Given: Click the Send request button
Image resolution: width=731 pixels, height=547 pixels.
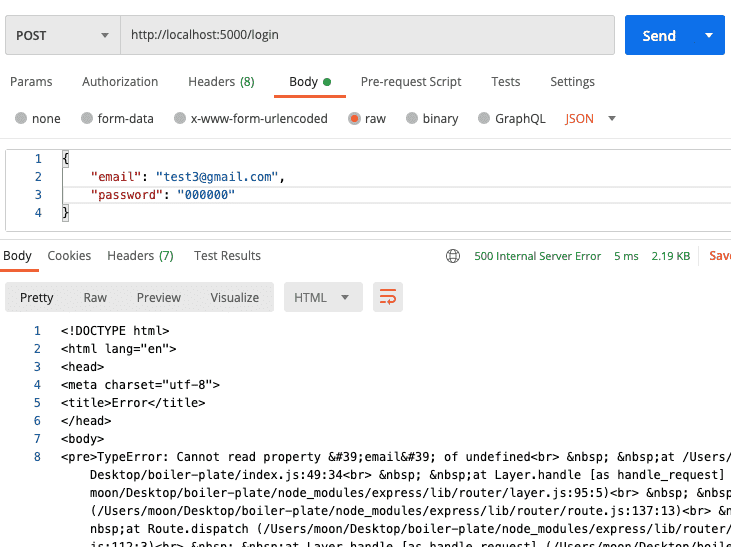Looking at the screenshot, I should tap(659, 35).
